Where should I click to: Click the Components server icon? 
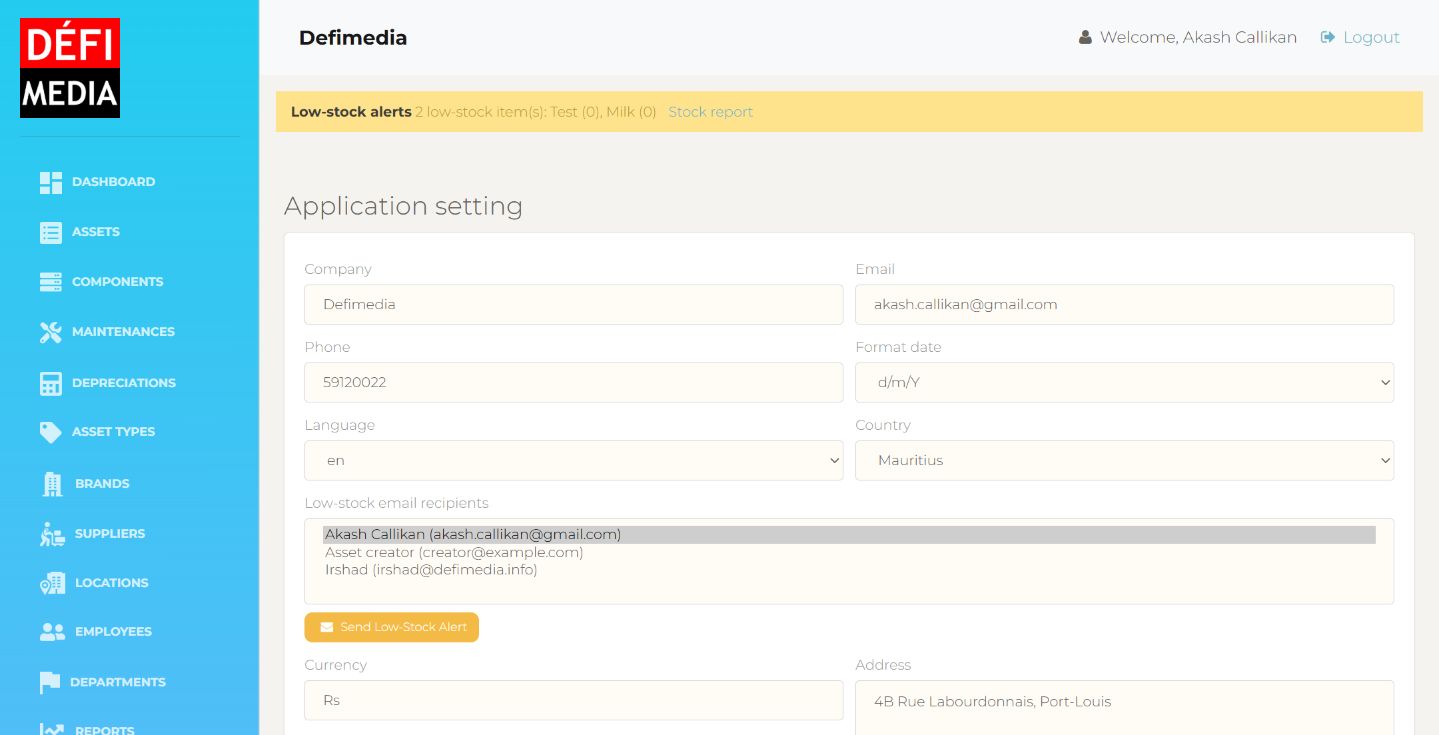51,282
